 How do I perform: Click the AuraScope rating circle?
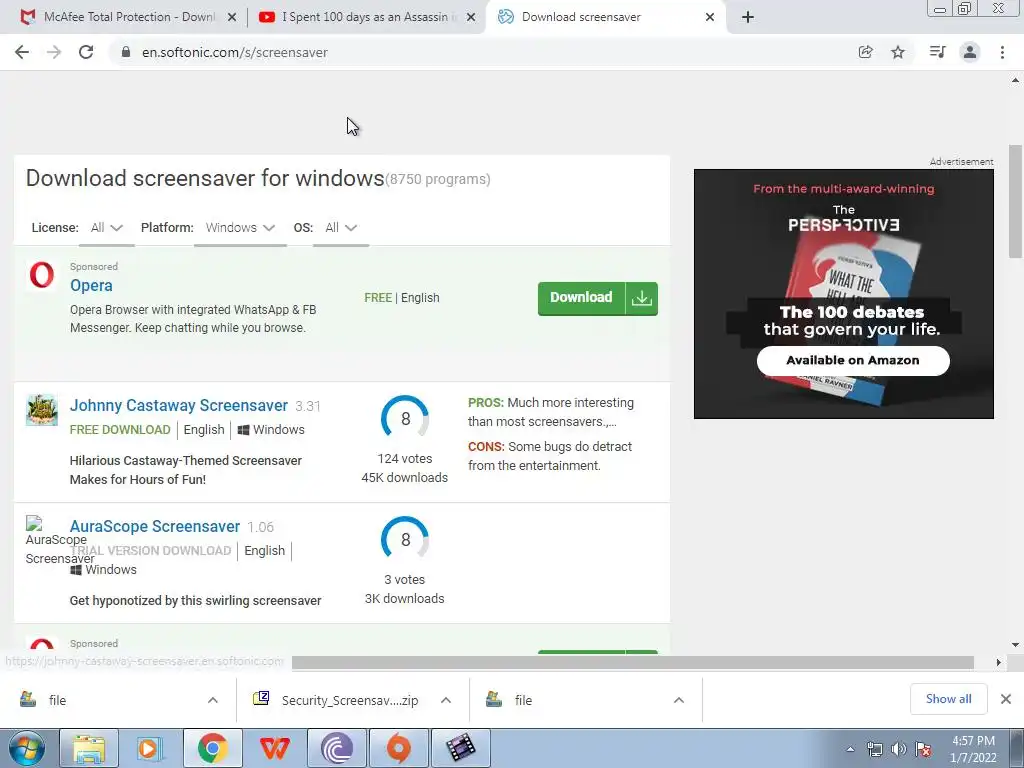405,540
